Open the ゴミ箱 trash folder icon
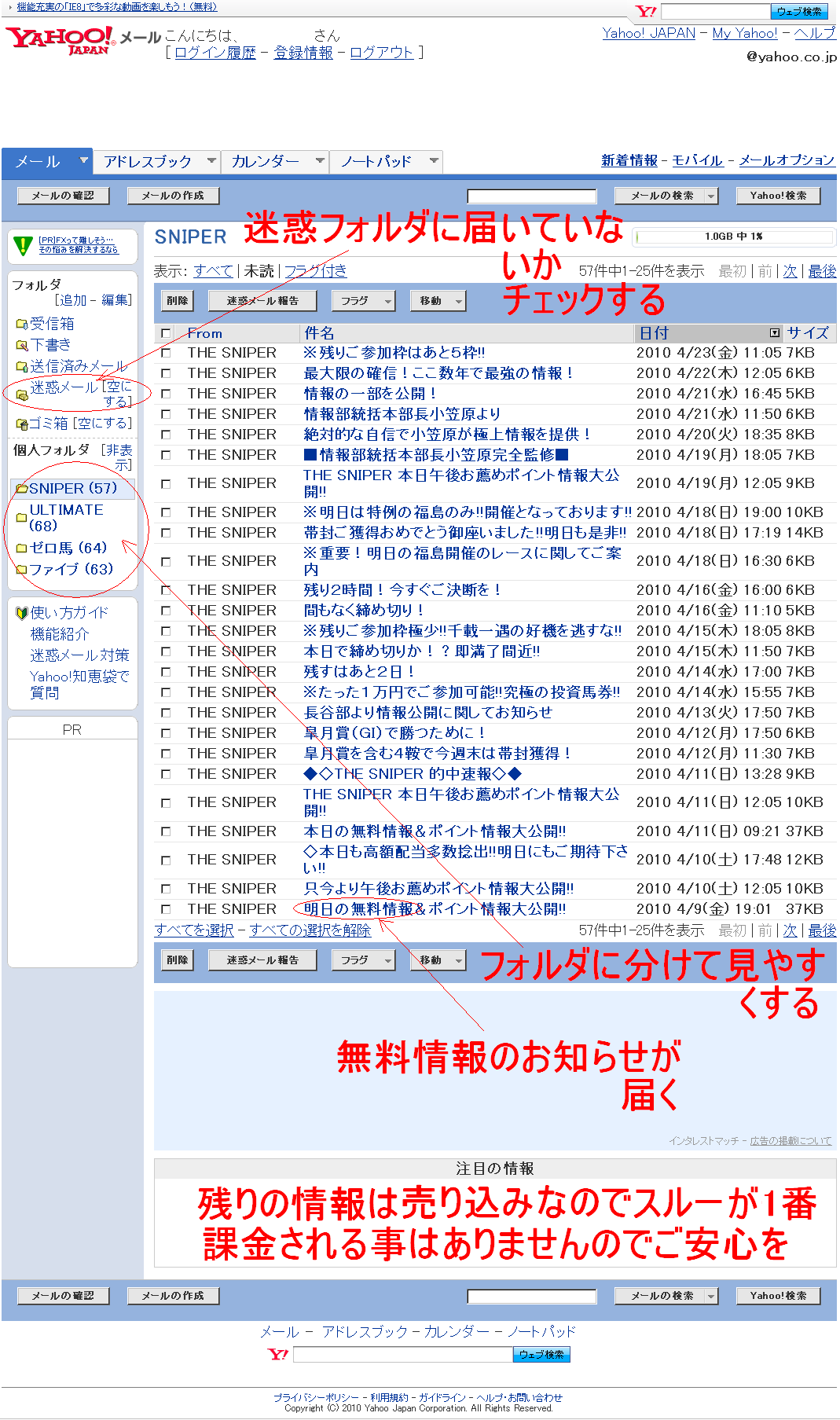Image resolution: width=840 pixels, height=1420 pixels. tap(22, 424)
